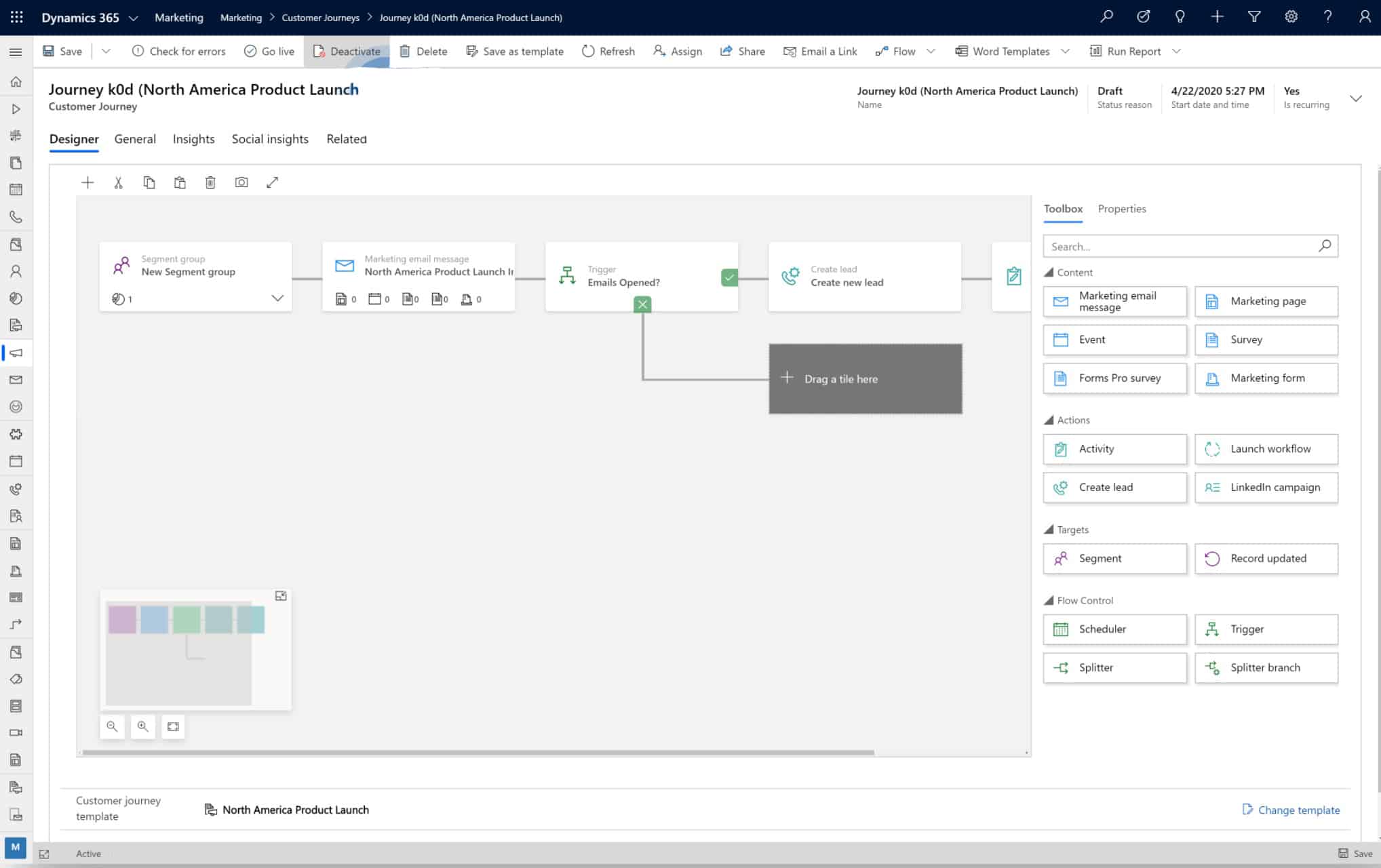1381x868 pixels.
Task: Select the Splitter branch toolbox tile
Action: click(x=1266, y=668)
